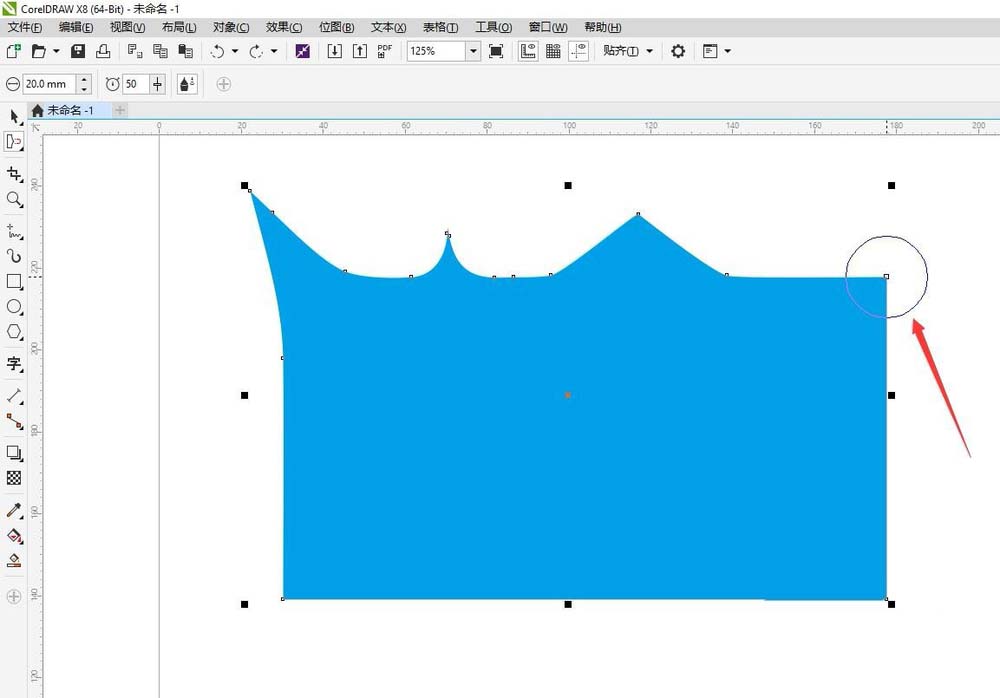Open the 表格(T) menu
Image resolution: width=1000 pixels, height=698 pixels.
(x=441, y=27)
